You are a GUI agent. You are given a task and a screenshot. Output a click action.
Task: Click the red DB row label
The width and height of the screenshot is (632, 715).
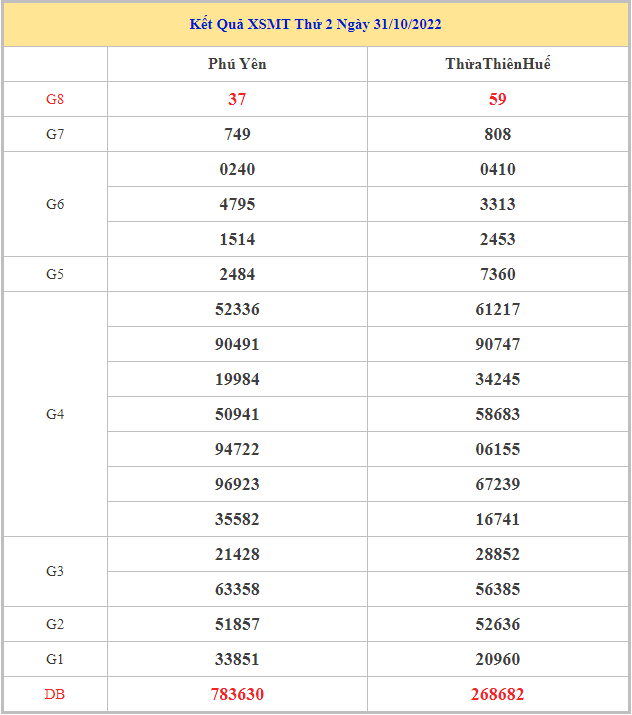(55, 694)
